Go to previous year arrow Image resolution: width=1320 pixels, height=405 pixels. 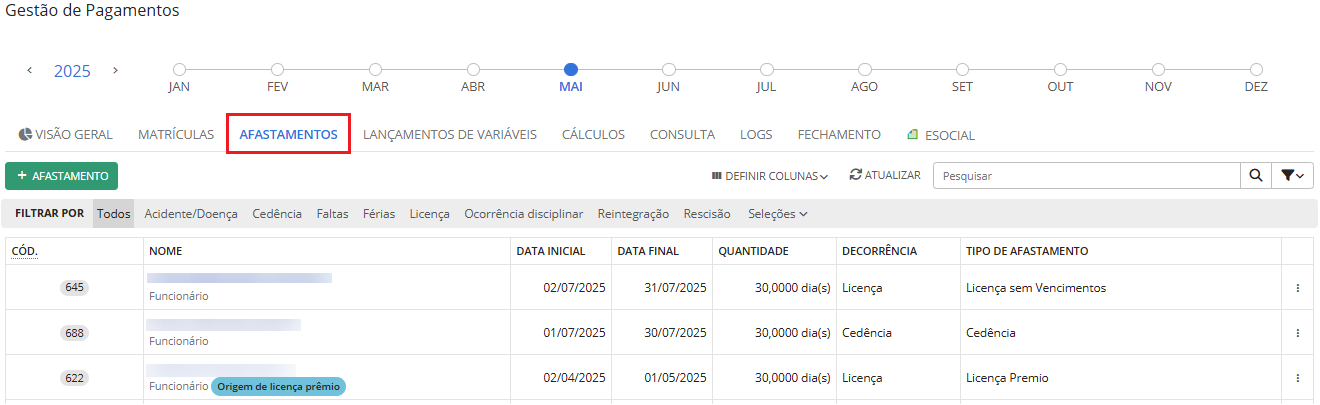tap(30, 70)
